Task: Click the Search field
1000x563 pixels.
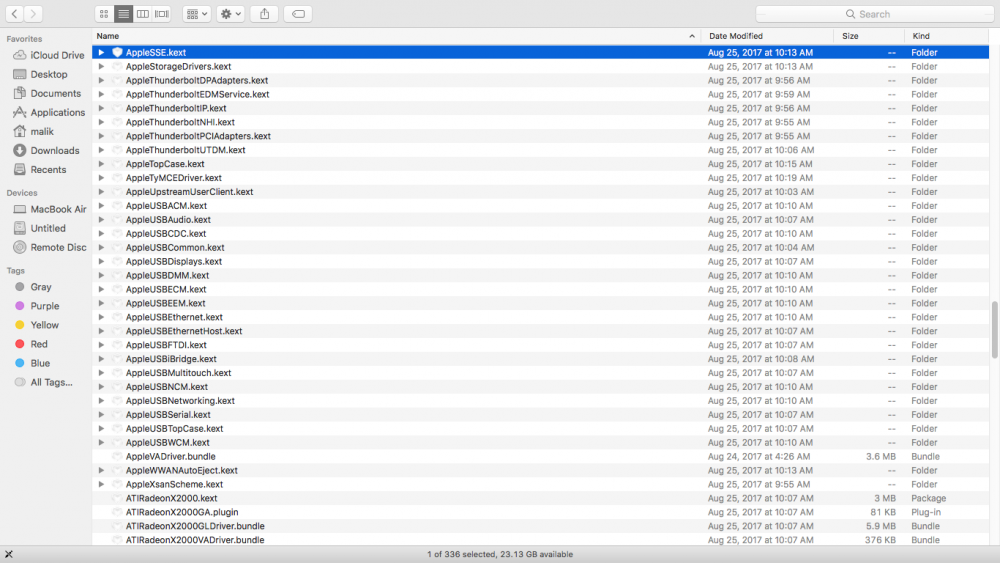Action: pos(872,14)
